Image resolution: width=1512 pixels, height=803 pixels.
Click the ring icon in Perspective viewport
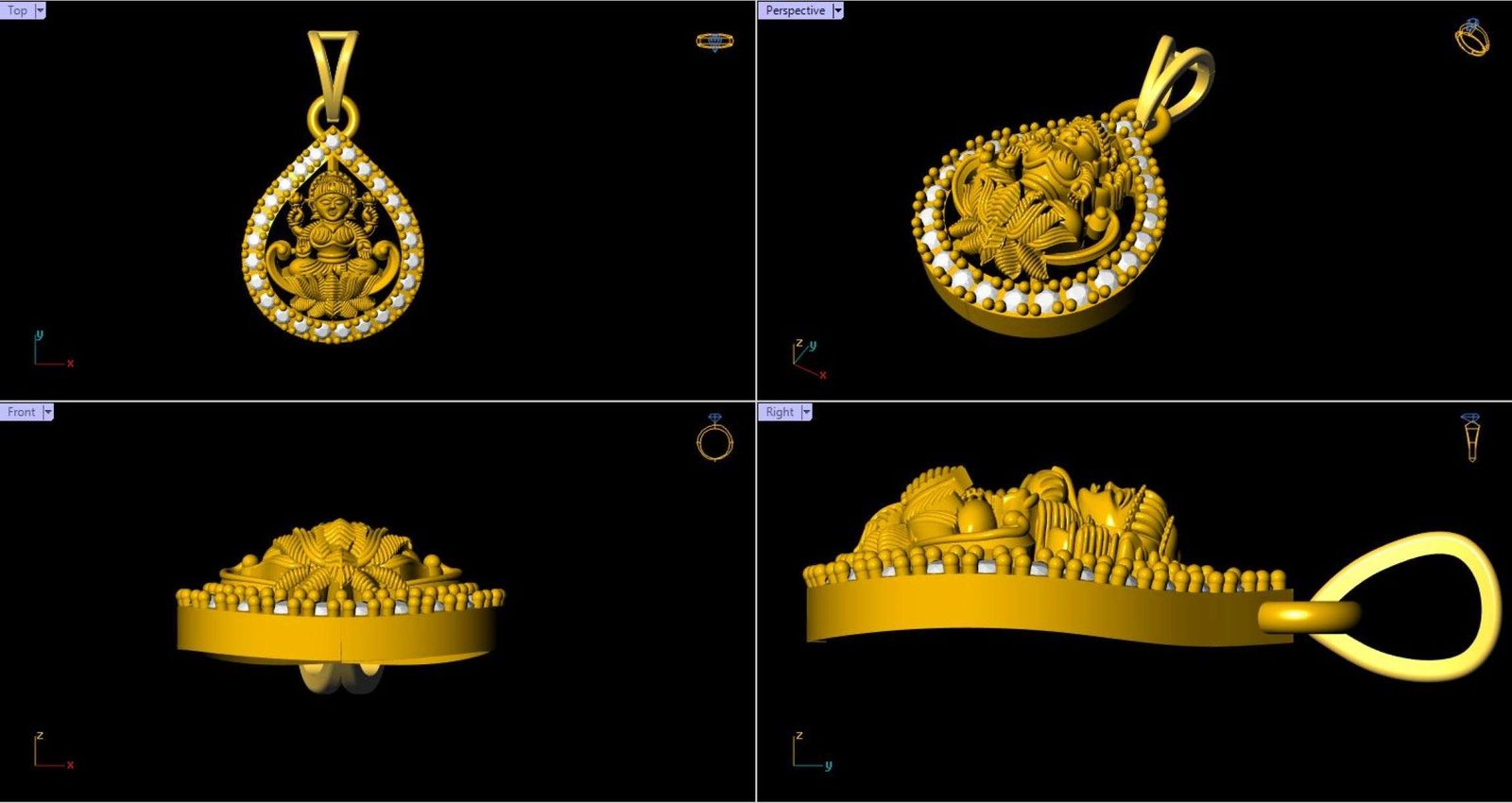pyautogui.click(x=1471, y=38)
